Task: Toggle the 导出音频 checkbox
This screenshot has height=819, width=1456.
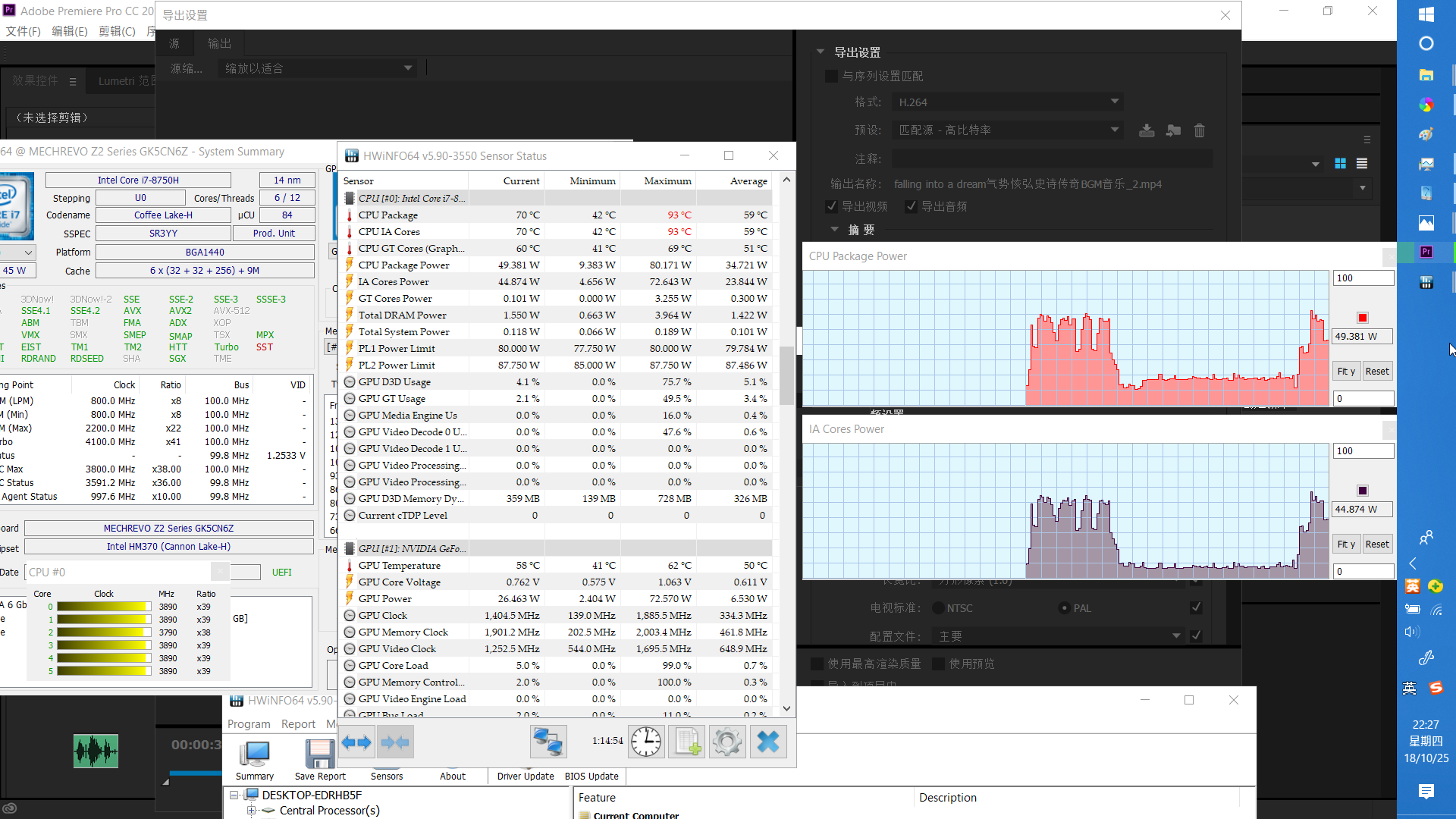Action: pos(911,206)
